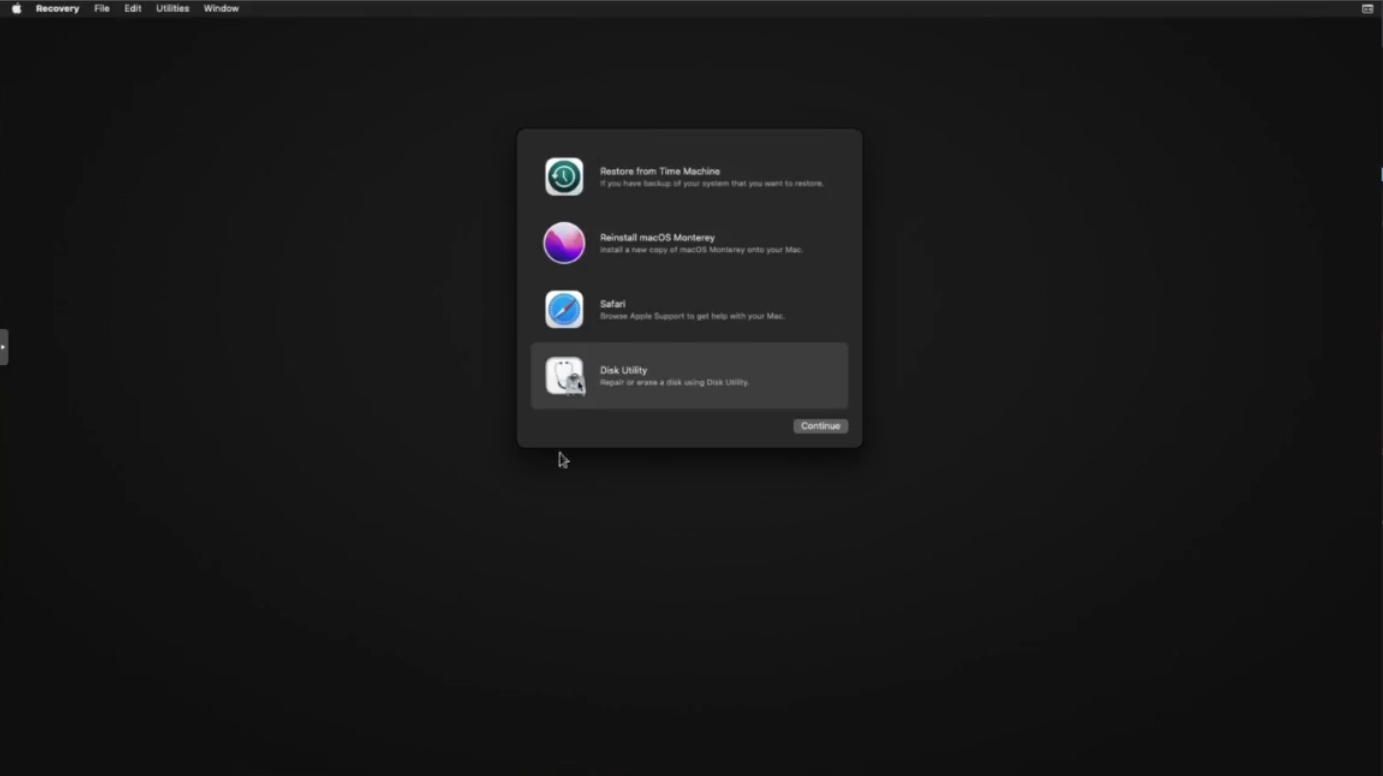Click 'Repair or erase a disk' description
Image resolution: width=1383 pixels, height=776 pixels.
point(674,382)
